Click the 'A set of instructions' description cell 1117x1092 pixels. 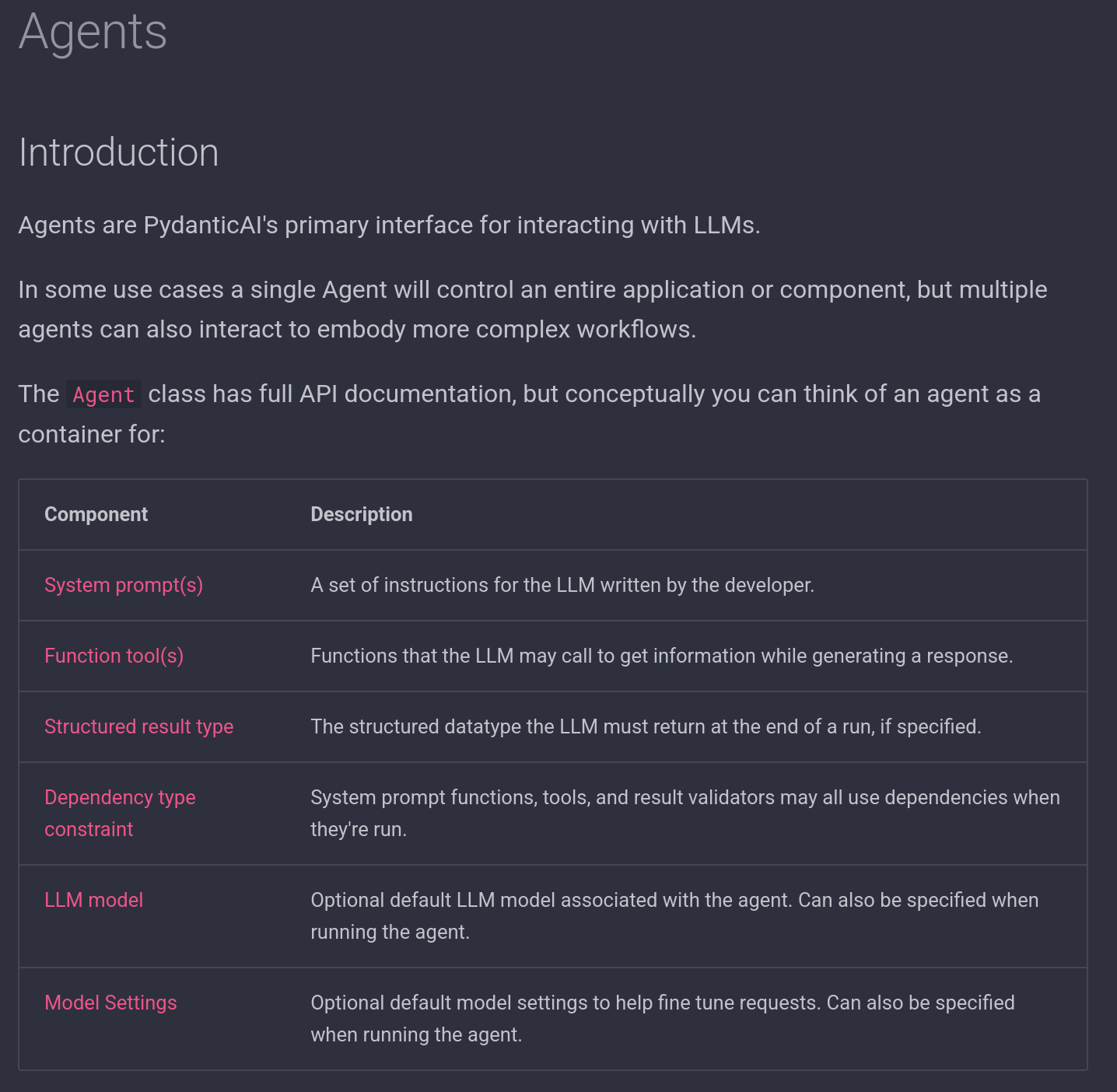pyautogui.click(x=562, y=585)
